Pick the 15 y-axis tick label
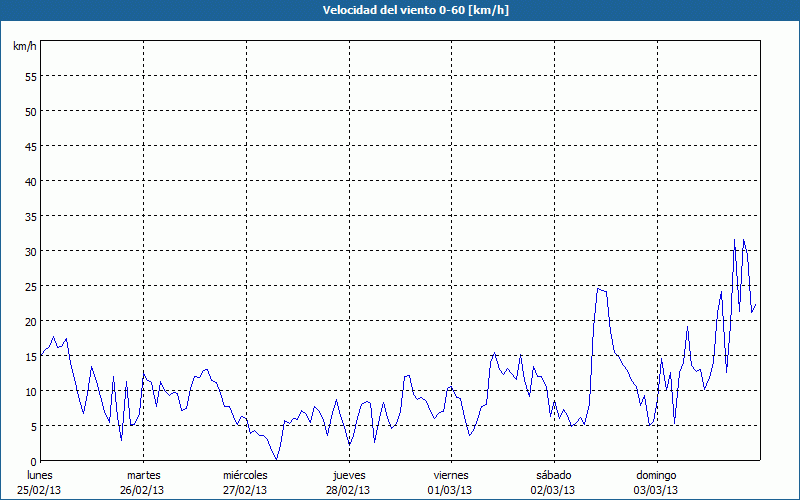 click(x=30, y=356)
